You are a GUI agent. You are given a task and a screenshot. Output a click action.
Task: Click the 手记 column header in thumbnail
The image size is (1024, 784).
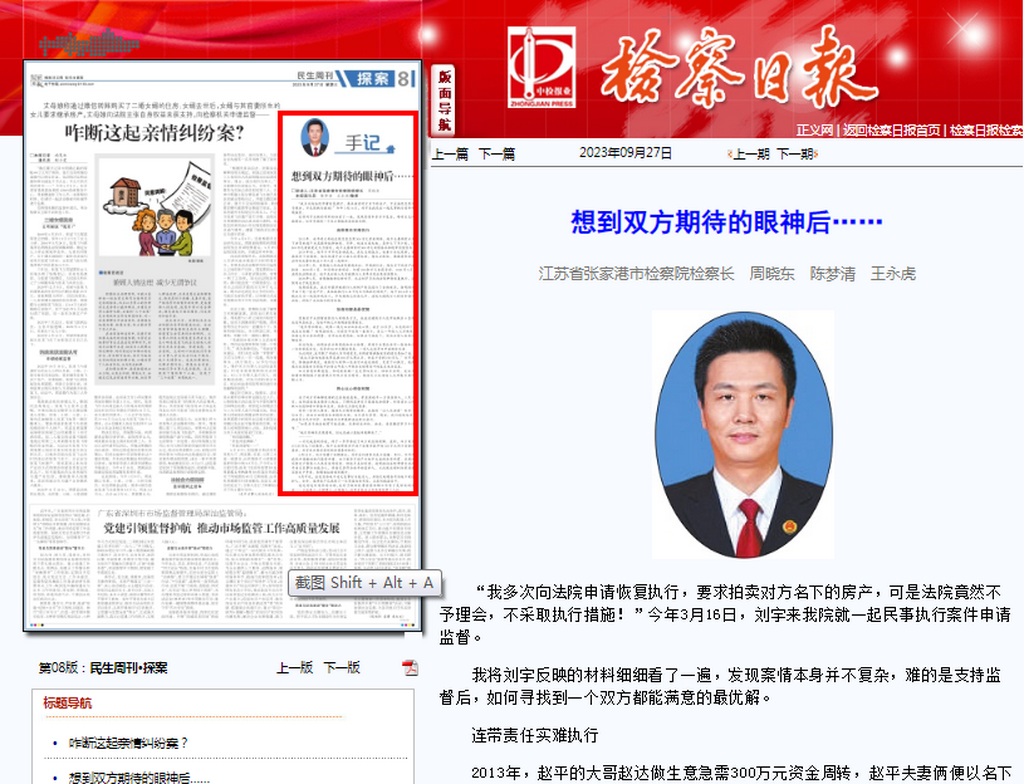pos(363,143)
